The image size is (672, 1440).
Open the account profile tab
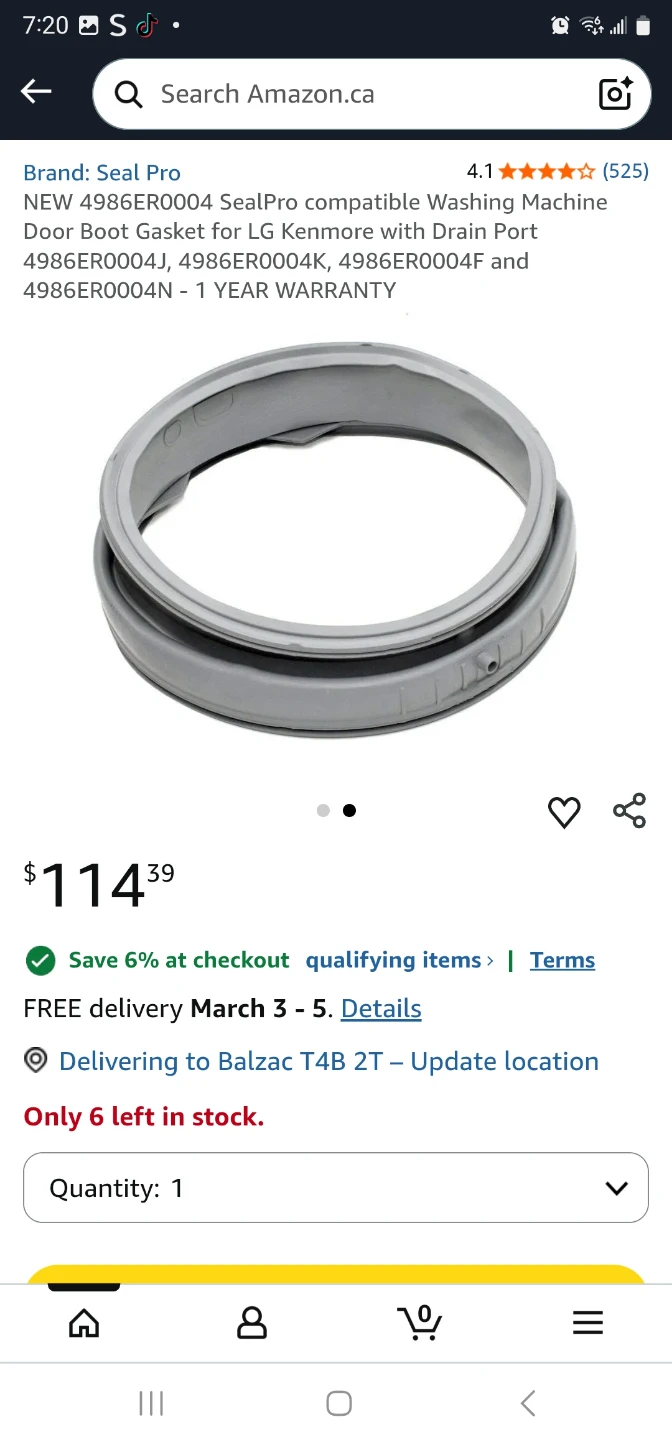252,1323
